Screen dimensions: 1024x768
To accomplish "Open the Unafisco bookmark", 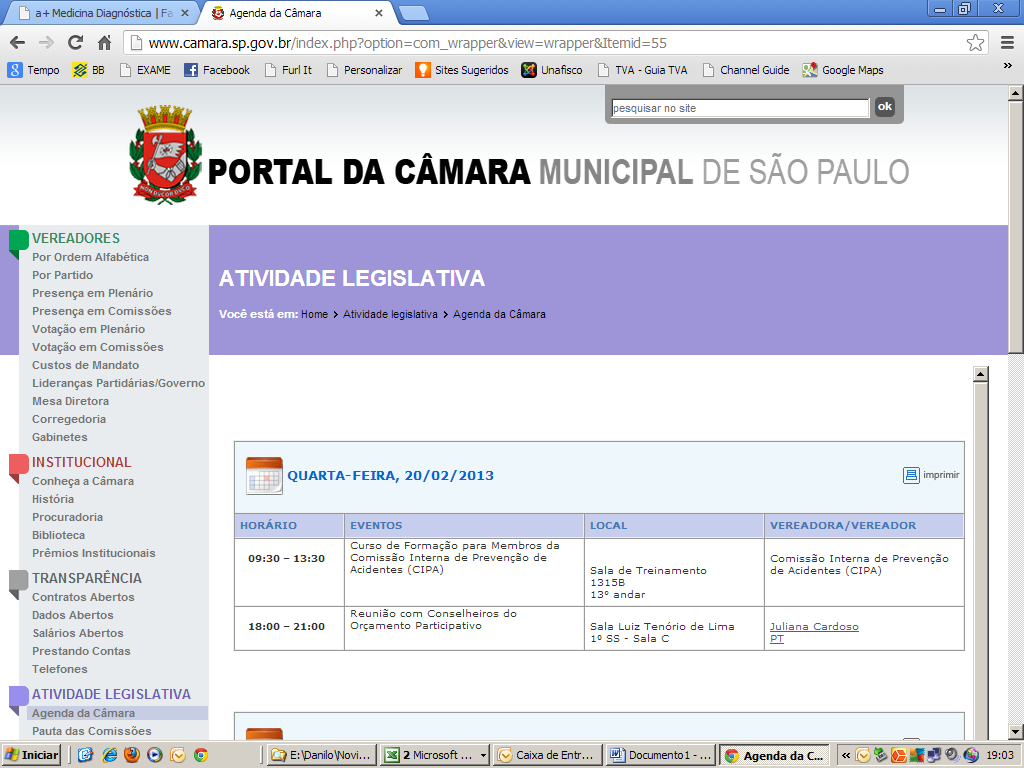I will coord(552,70).
